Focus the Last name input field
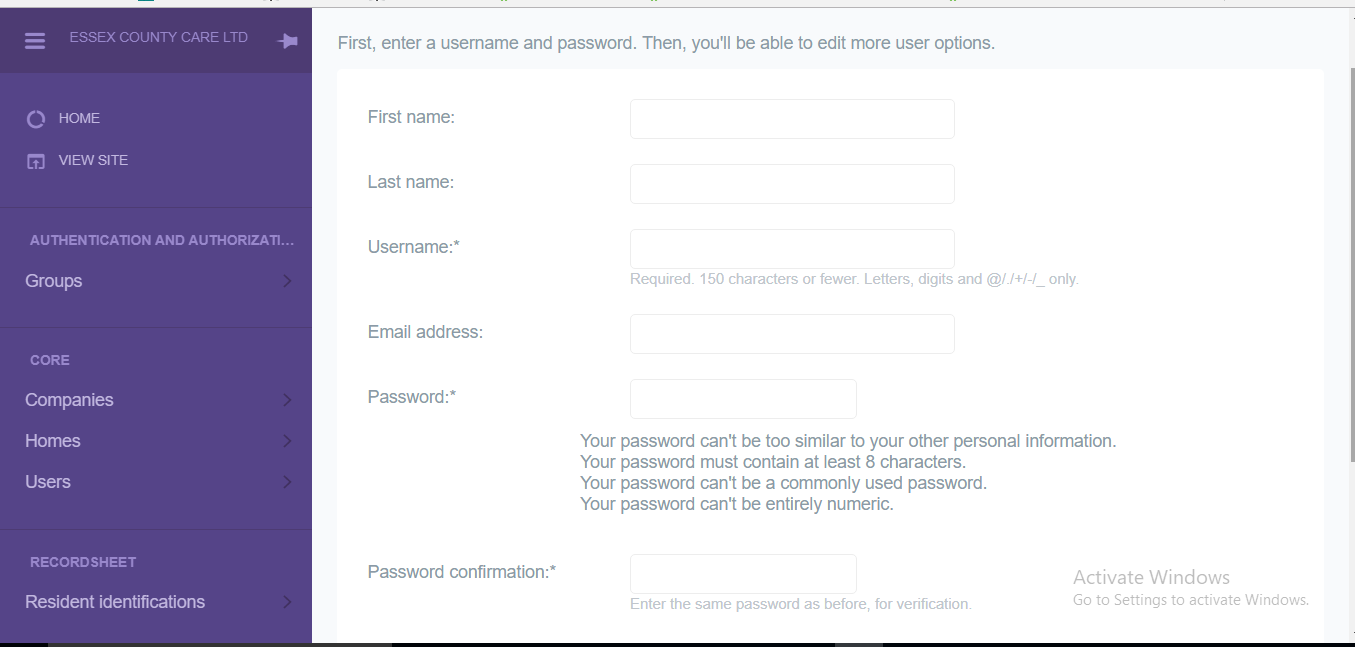The height and width of the screenshot is (647, 1355). [792, 184]
